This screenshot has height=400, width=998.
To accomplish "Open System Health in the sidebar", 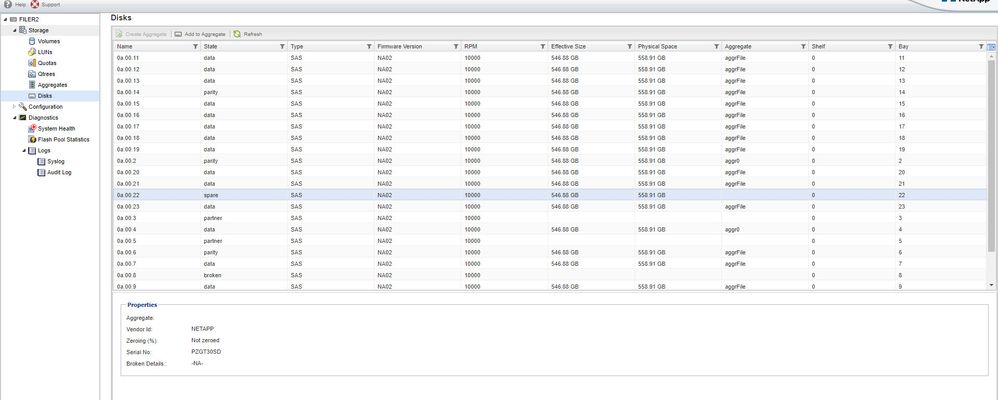I will [x=56, y=128].
